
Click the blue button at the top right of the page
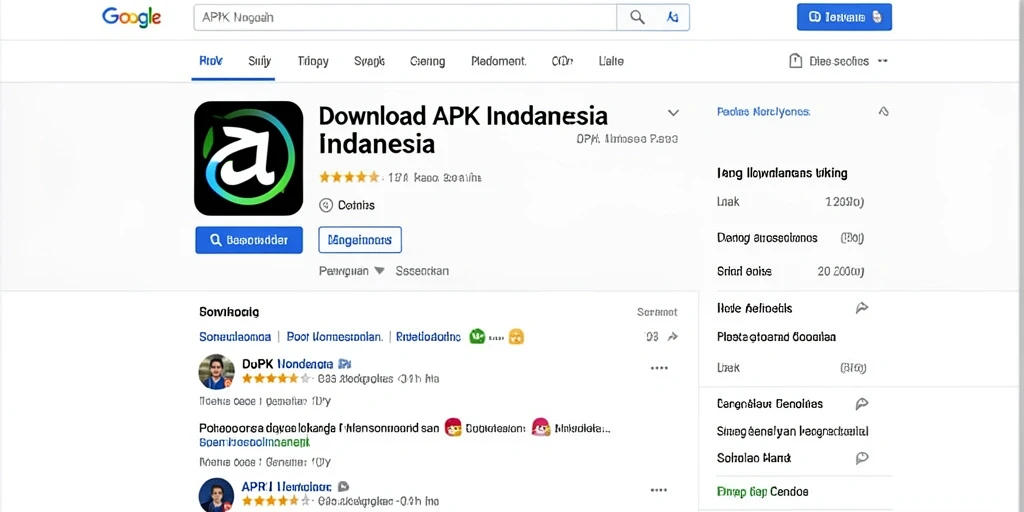click(844, 17)
